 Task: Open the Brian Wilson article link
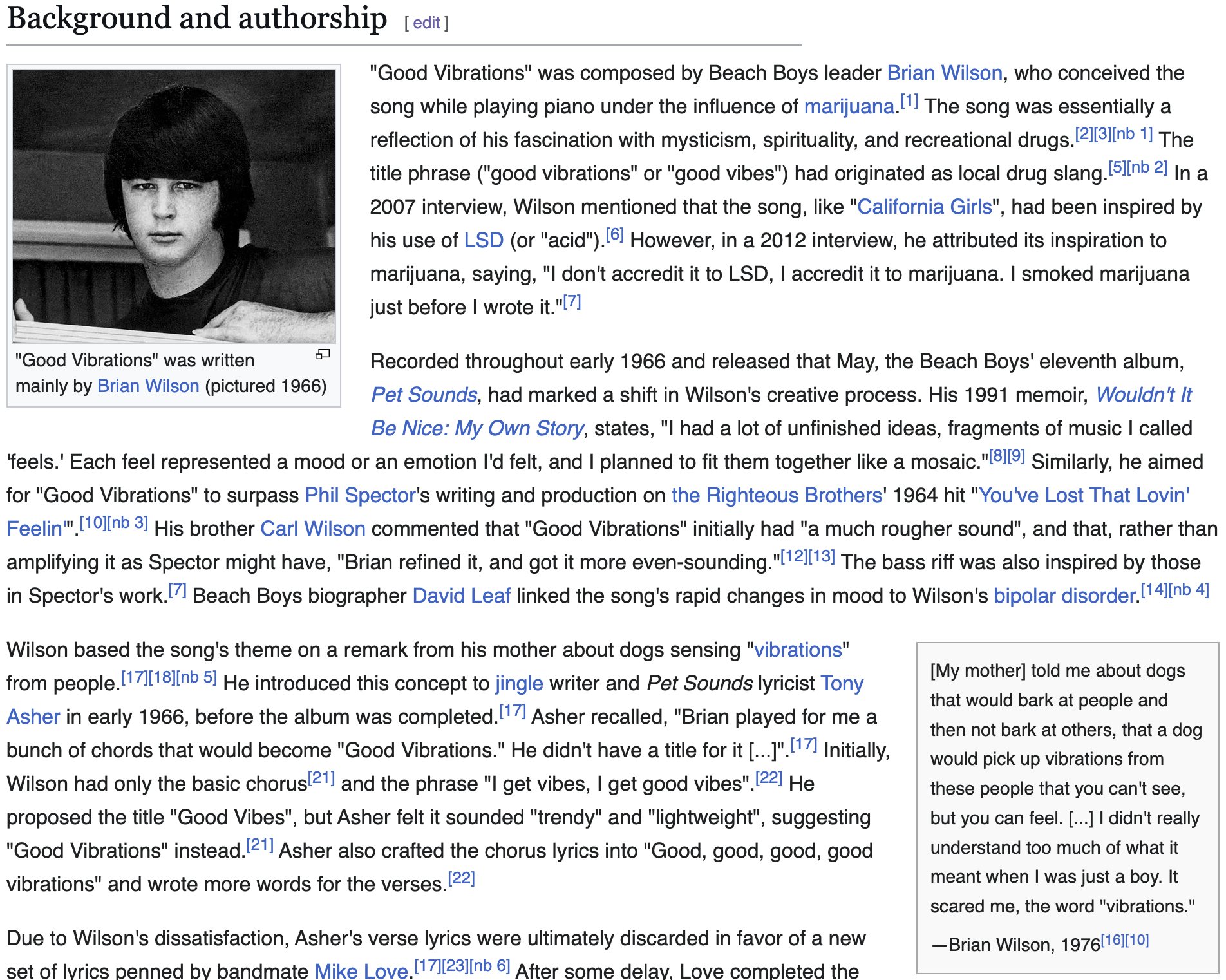click(945, 73)
